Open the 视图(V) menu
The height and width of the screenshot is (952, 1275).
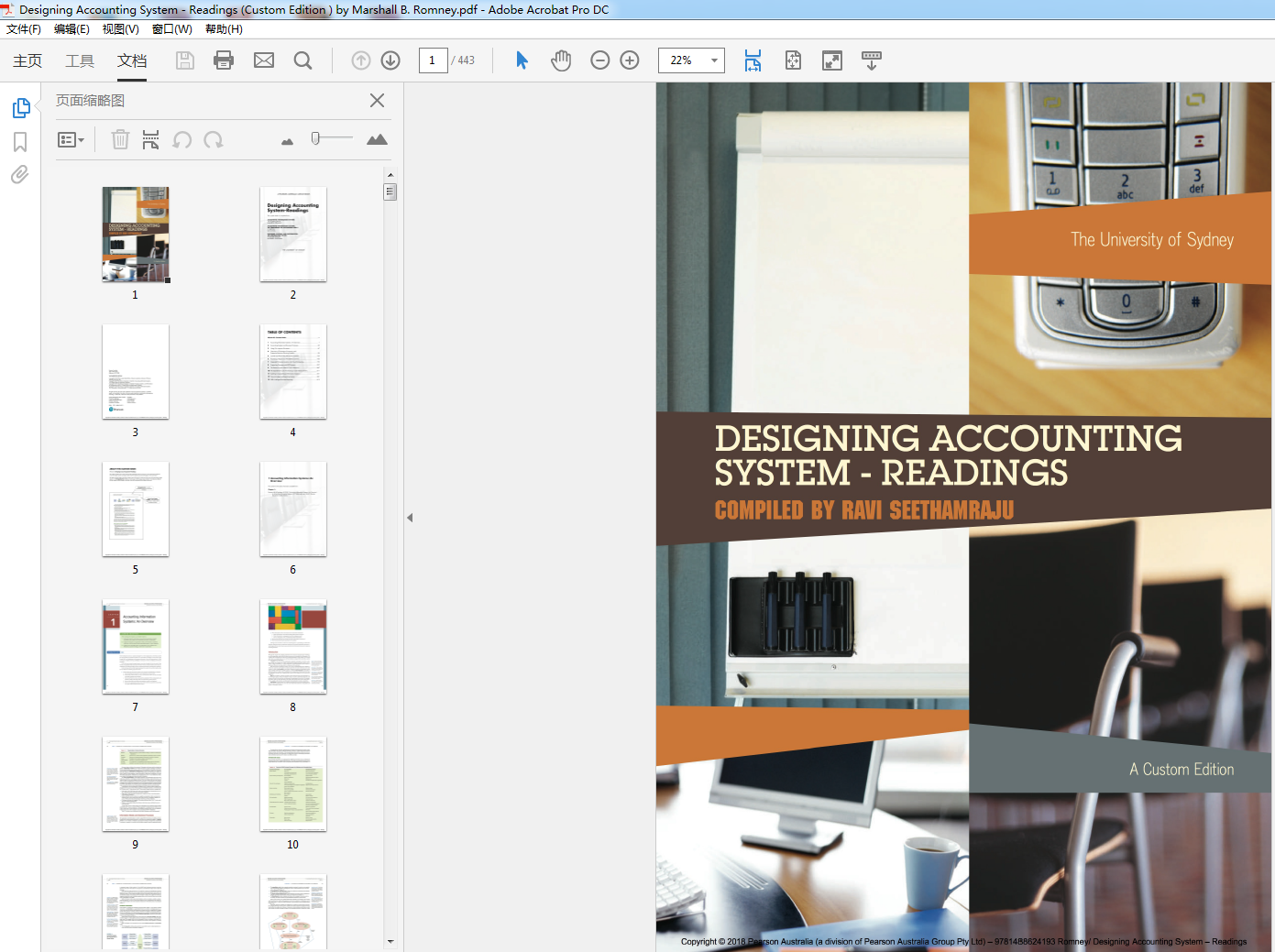pos(120,29)
